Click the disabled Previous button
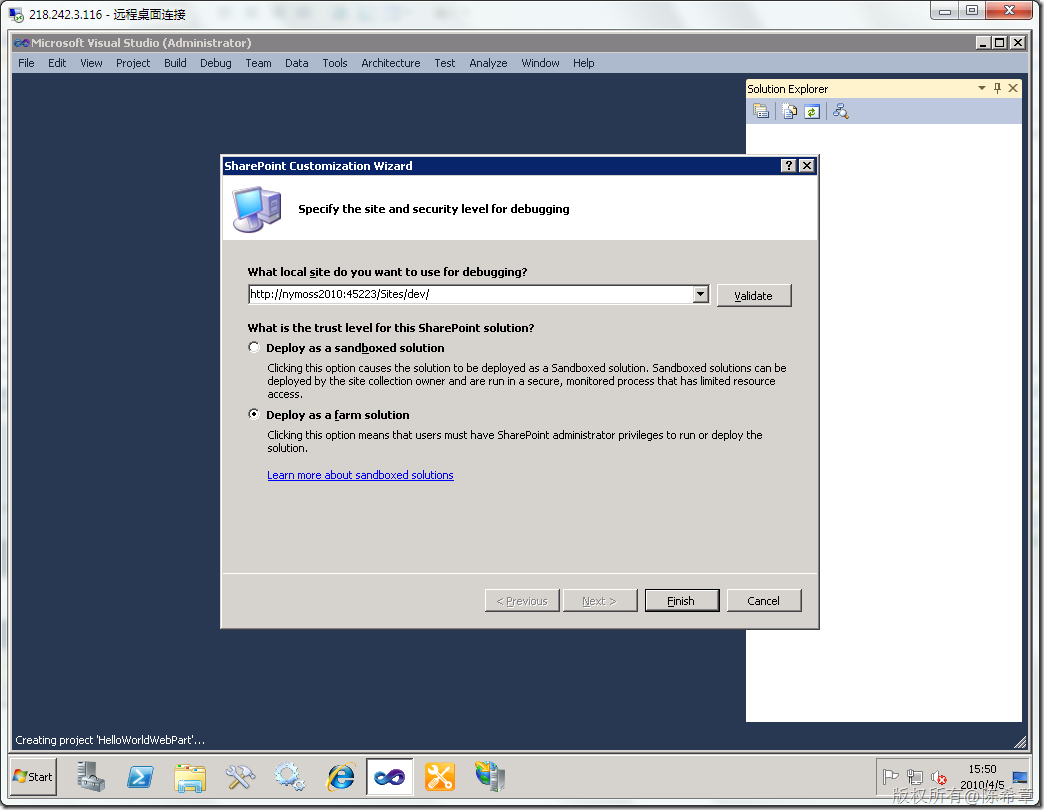Screen dimensions: 1044x810 pyautogui.click(x=522, y=600)
